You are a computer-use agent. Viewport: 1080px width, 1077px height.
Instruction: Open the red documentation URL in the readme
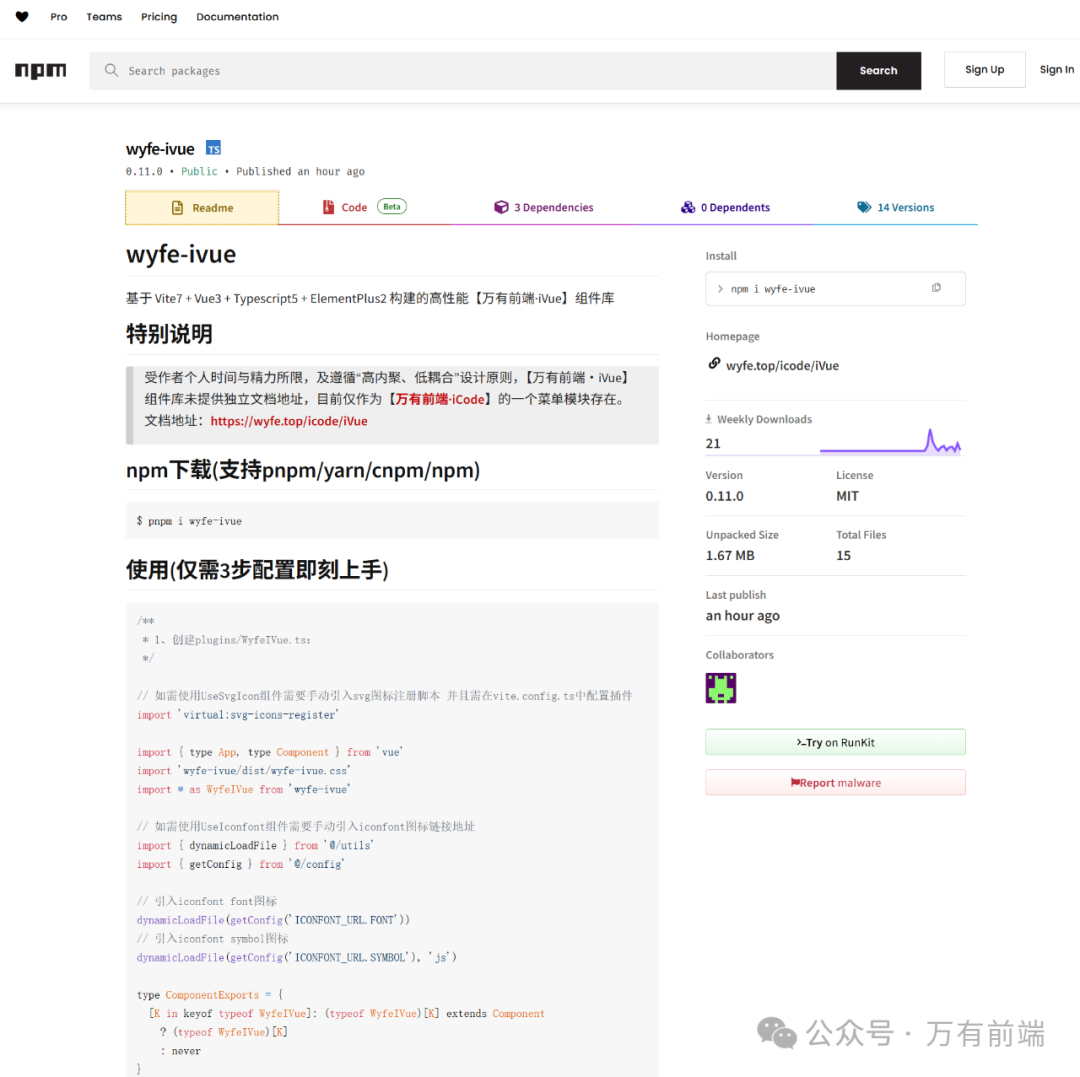click(288, 421)
